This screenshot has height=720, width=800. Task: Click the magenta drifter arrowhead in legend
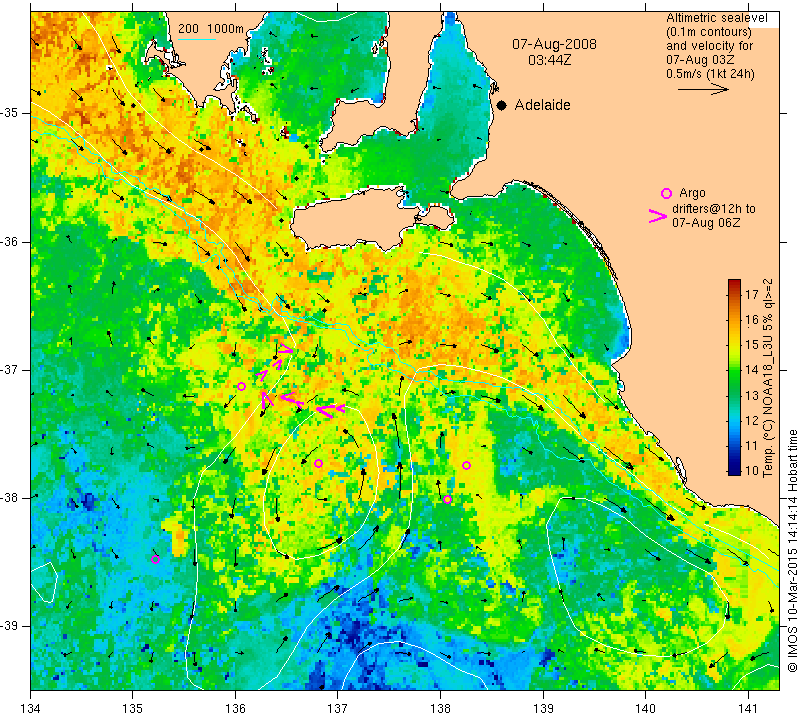coord(658,216)
